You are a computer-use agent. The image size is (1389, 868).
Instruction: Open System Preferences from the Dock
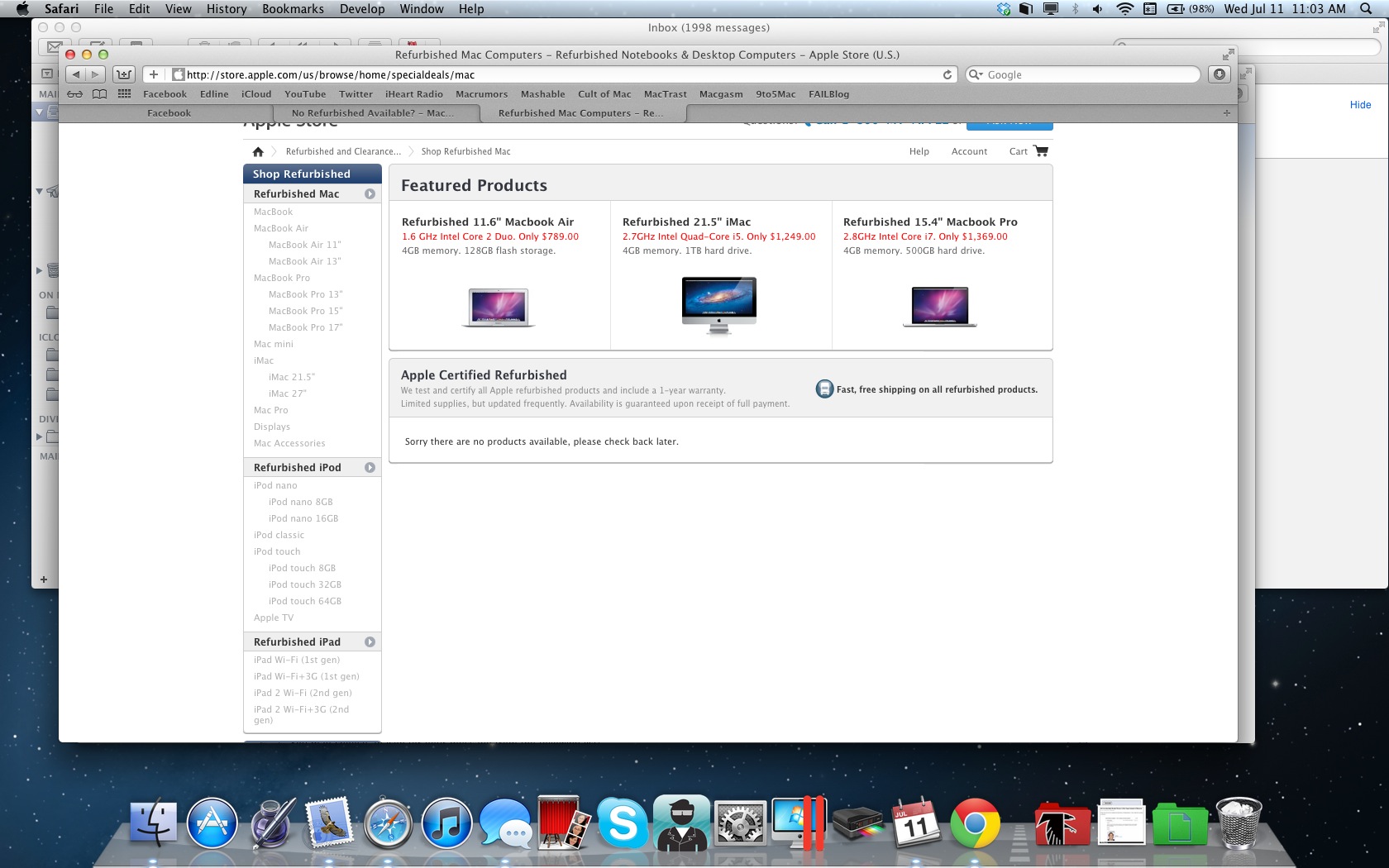click(x=740, y=824)
